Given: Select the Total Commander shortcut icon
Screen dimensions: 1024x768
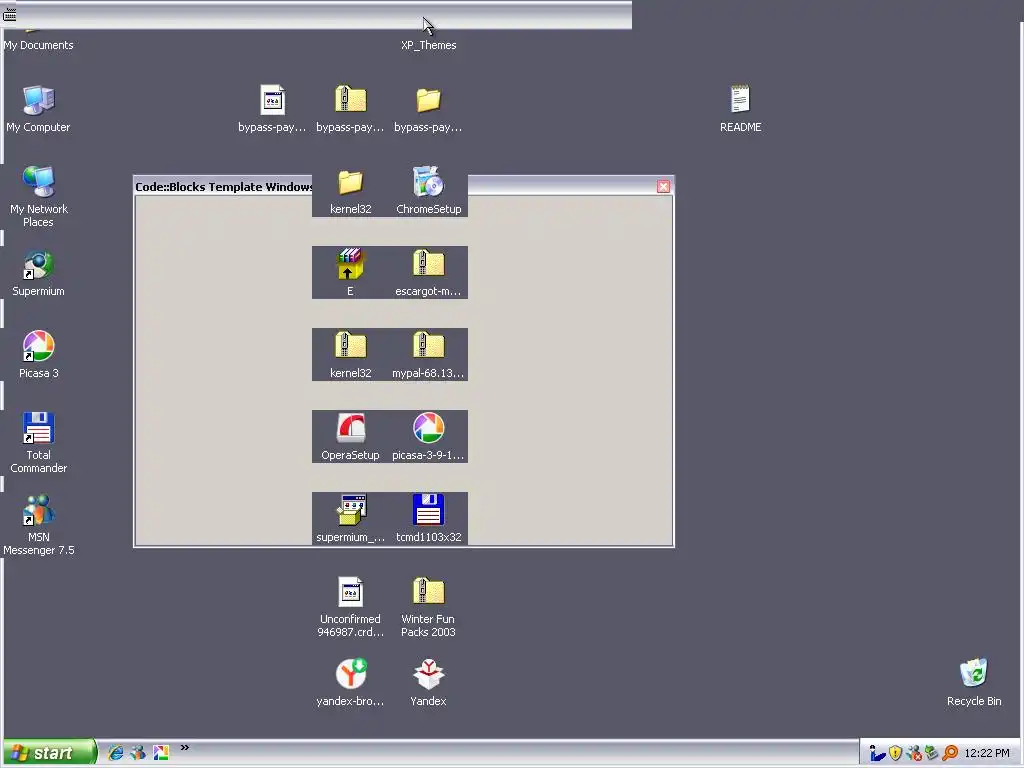Looking at the screenshot, I should tap(39, 428).
